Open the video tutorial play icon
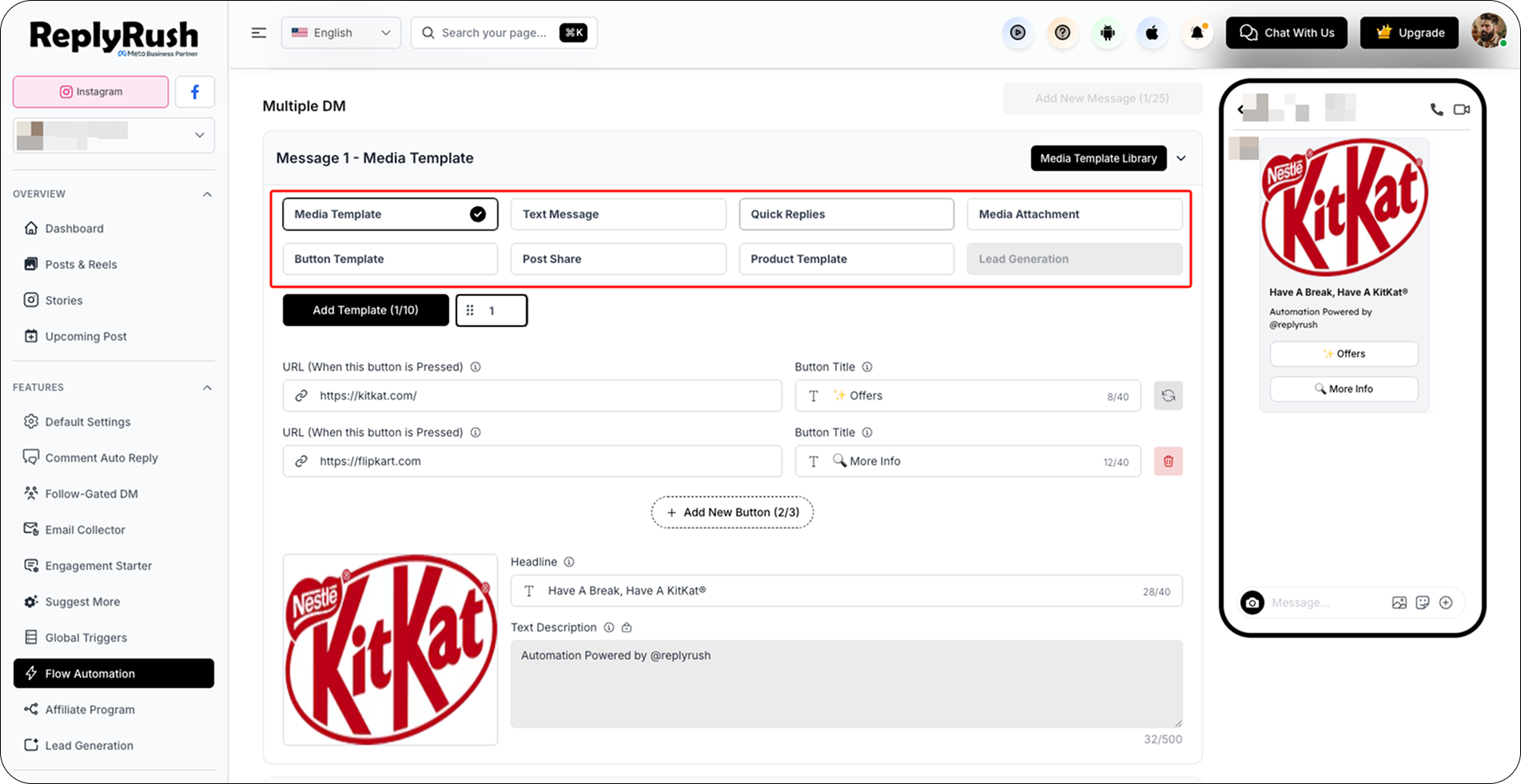The width and height of the screenshot is (1521, 784). point(1017,33)
